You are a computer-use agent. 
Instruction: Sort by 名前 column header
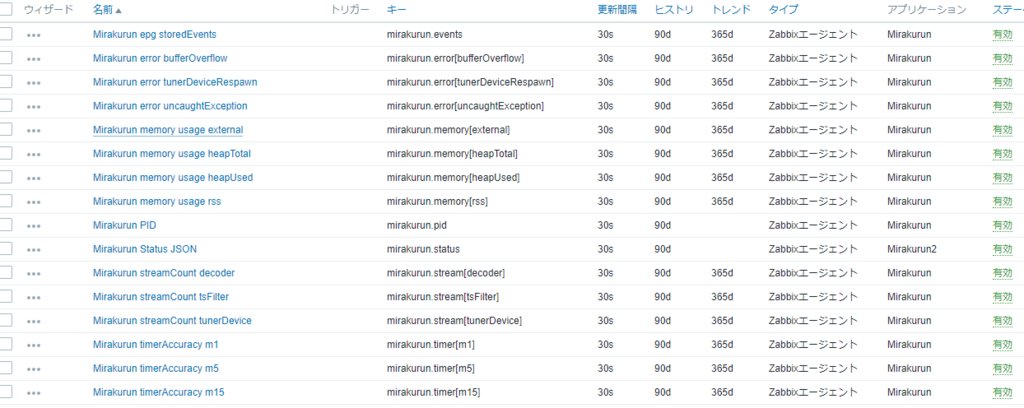[x=107, y=10]
